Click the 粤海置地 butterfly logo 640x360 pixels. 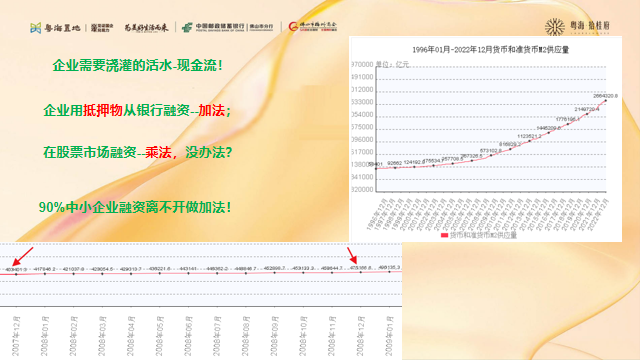[x=36, y=28]
